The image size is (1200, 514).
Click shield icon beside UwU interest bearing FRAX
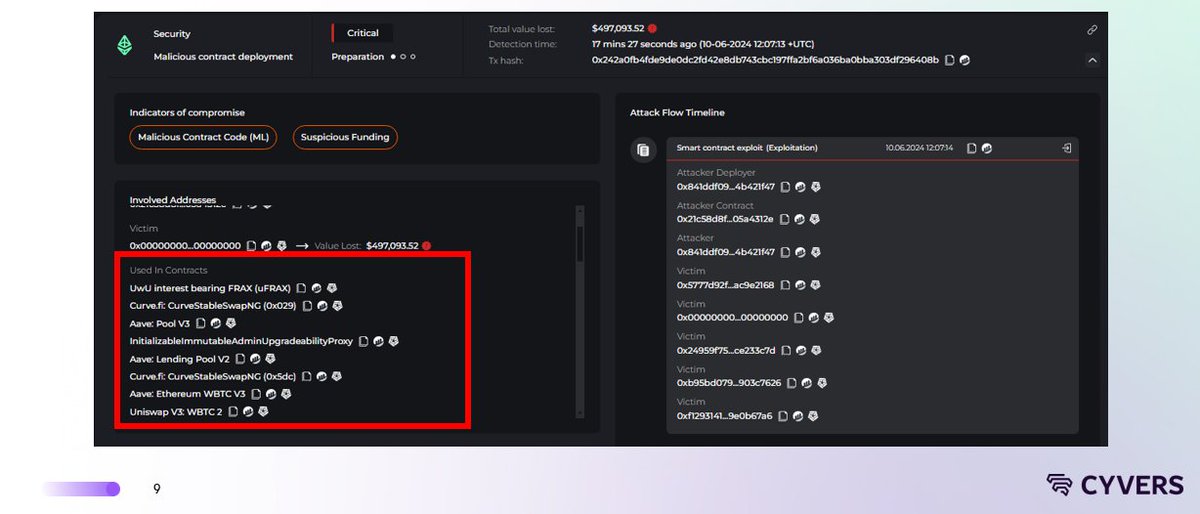(x=331, y=288)
